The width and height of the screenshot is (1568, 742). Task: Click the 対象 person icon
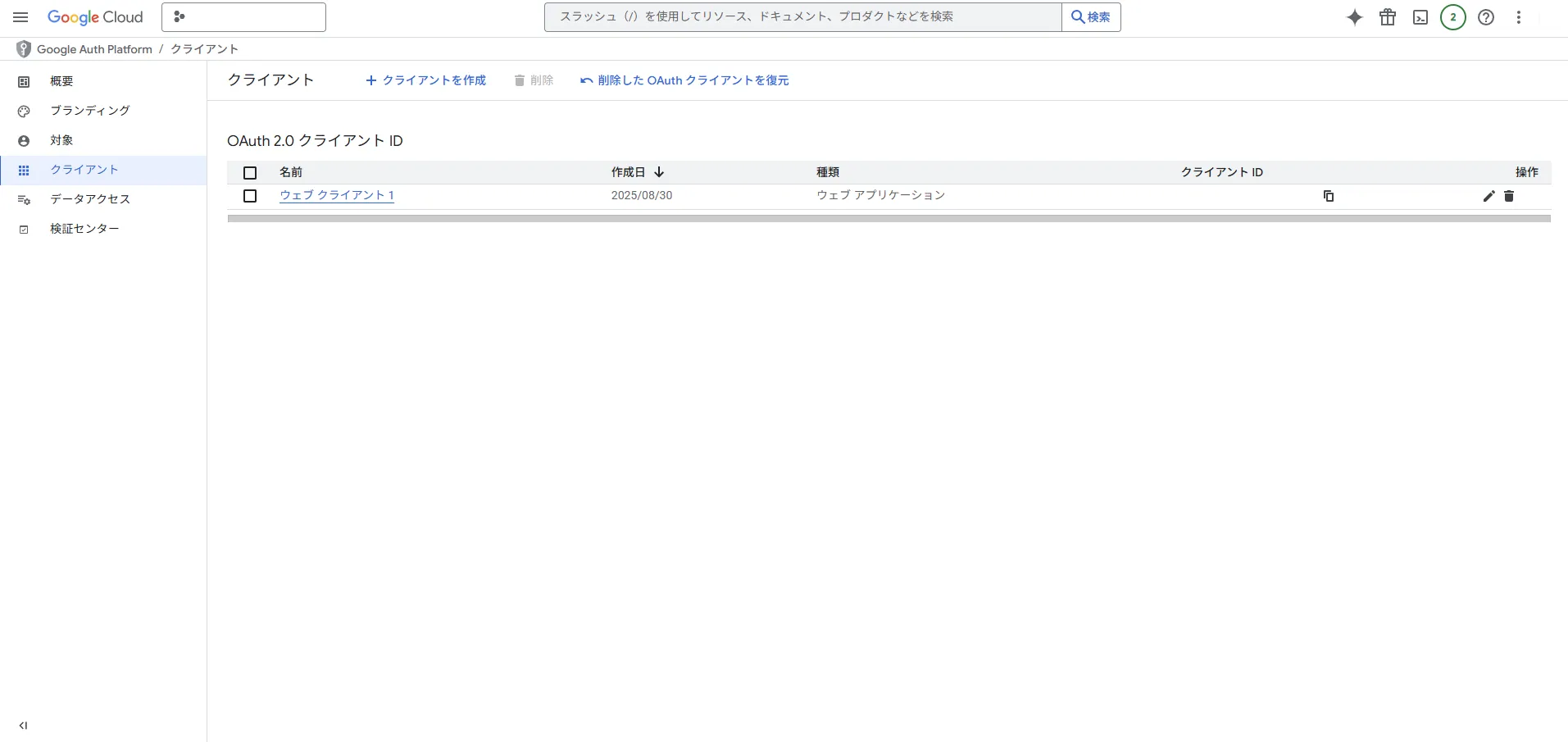[x=24, y=141]
